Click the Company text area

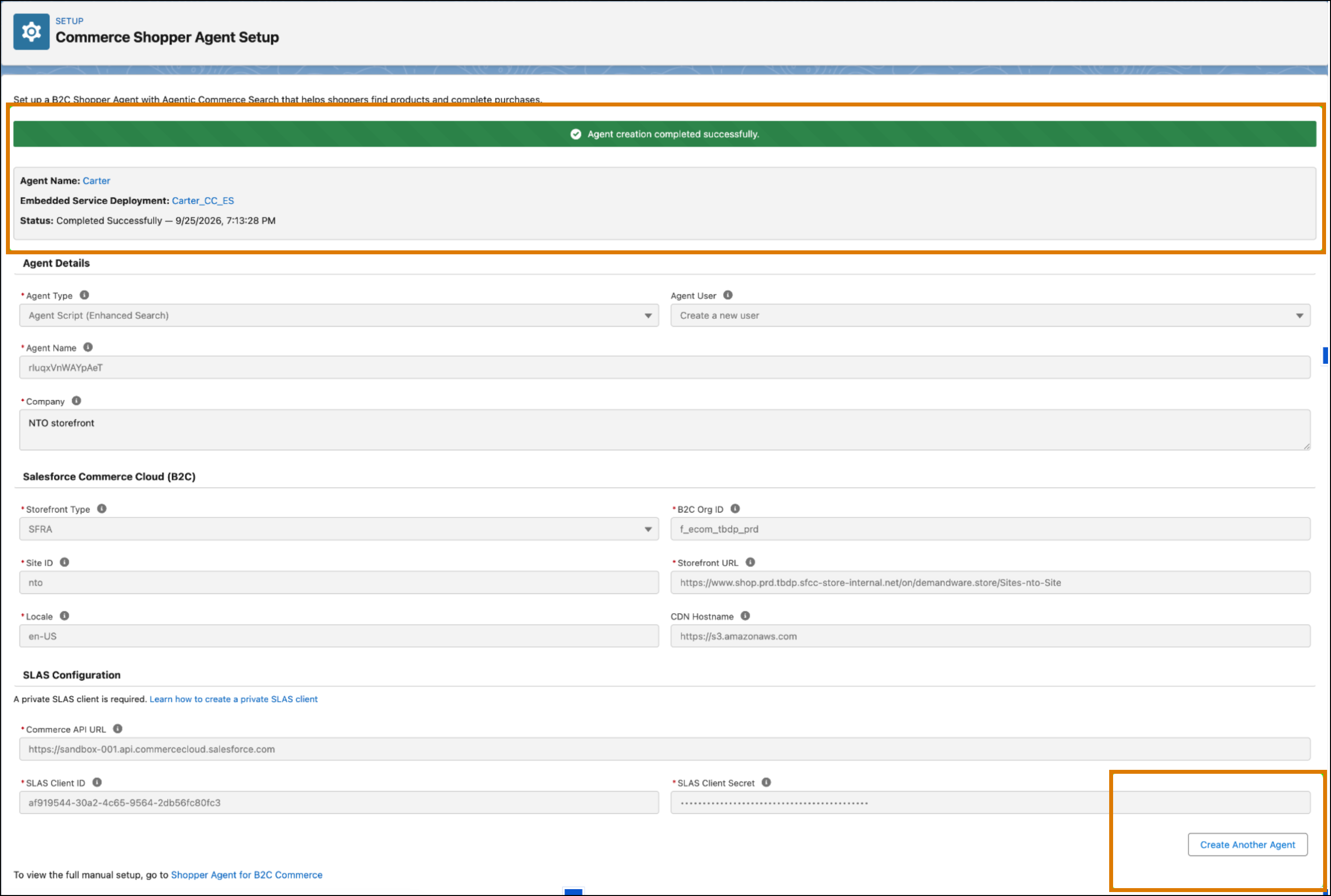(x=665, y=430)
